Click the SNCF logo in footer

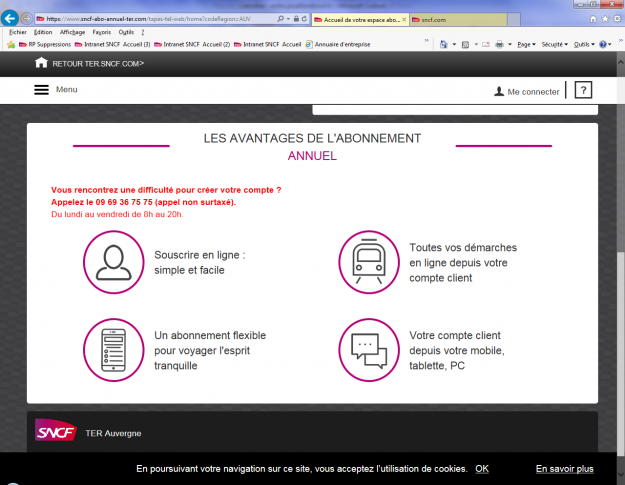[x=56, y=431]
